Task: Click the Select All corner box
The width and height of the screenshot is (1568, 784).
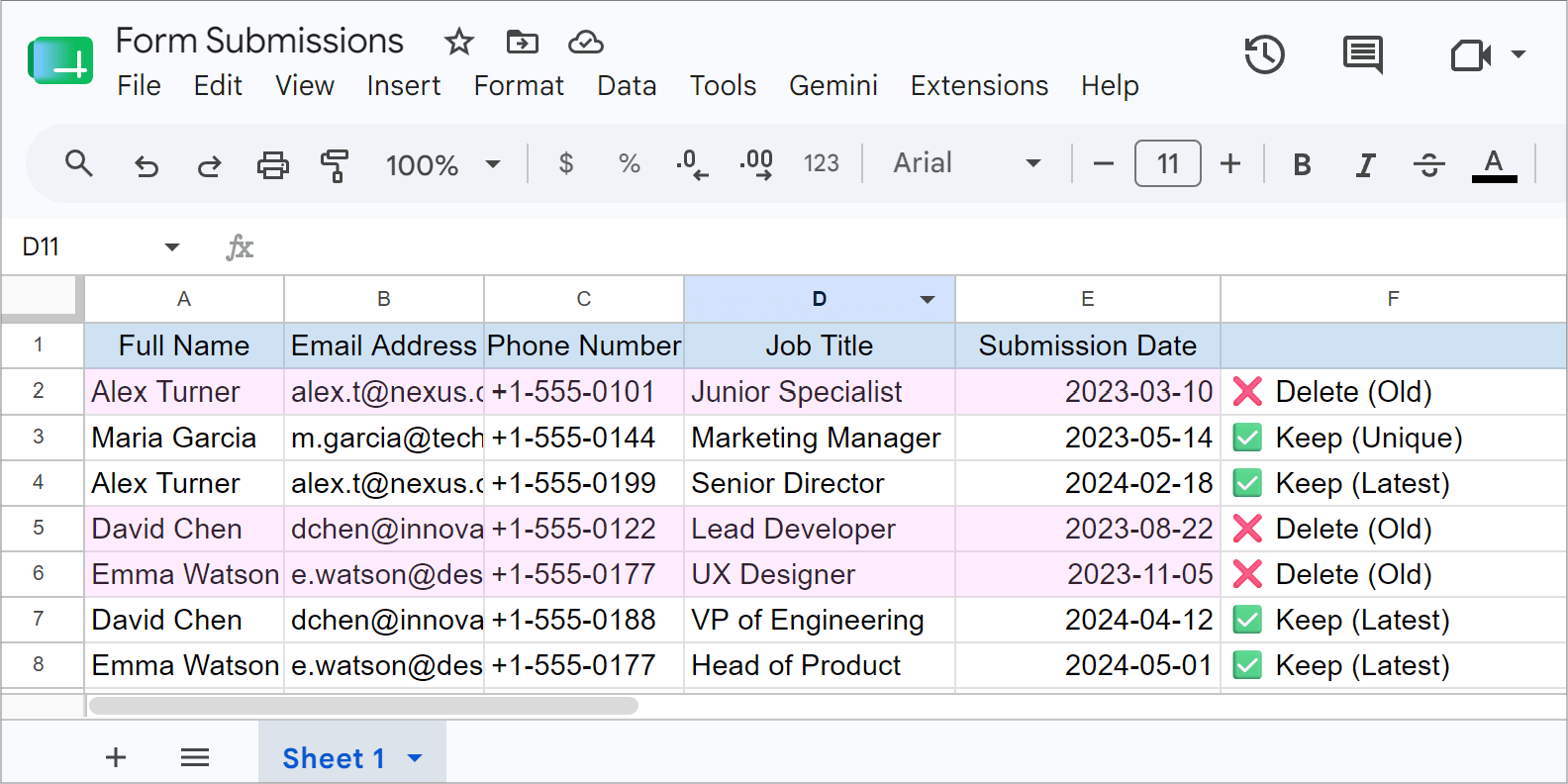Action: click(40, 297)
